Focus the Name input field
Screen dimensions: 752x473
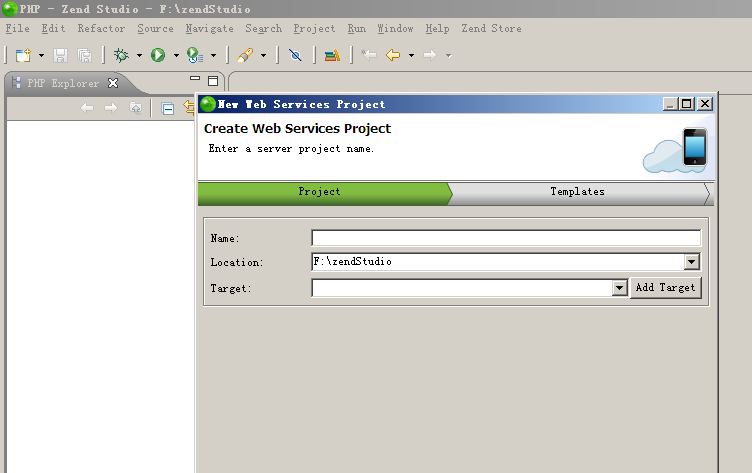tap(506, 238)
